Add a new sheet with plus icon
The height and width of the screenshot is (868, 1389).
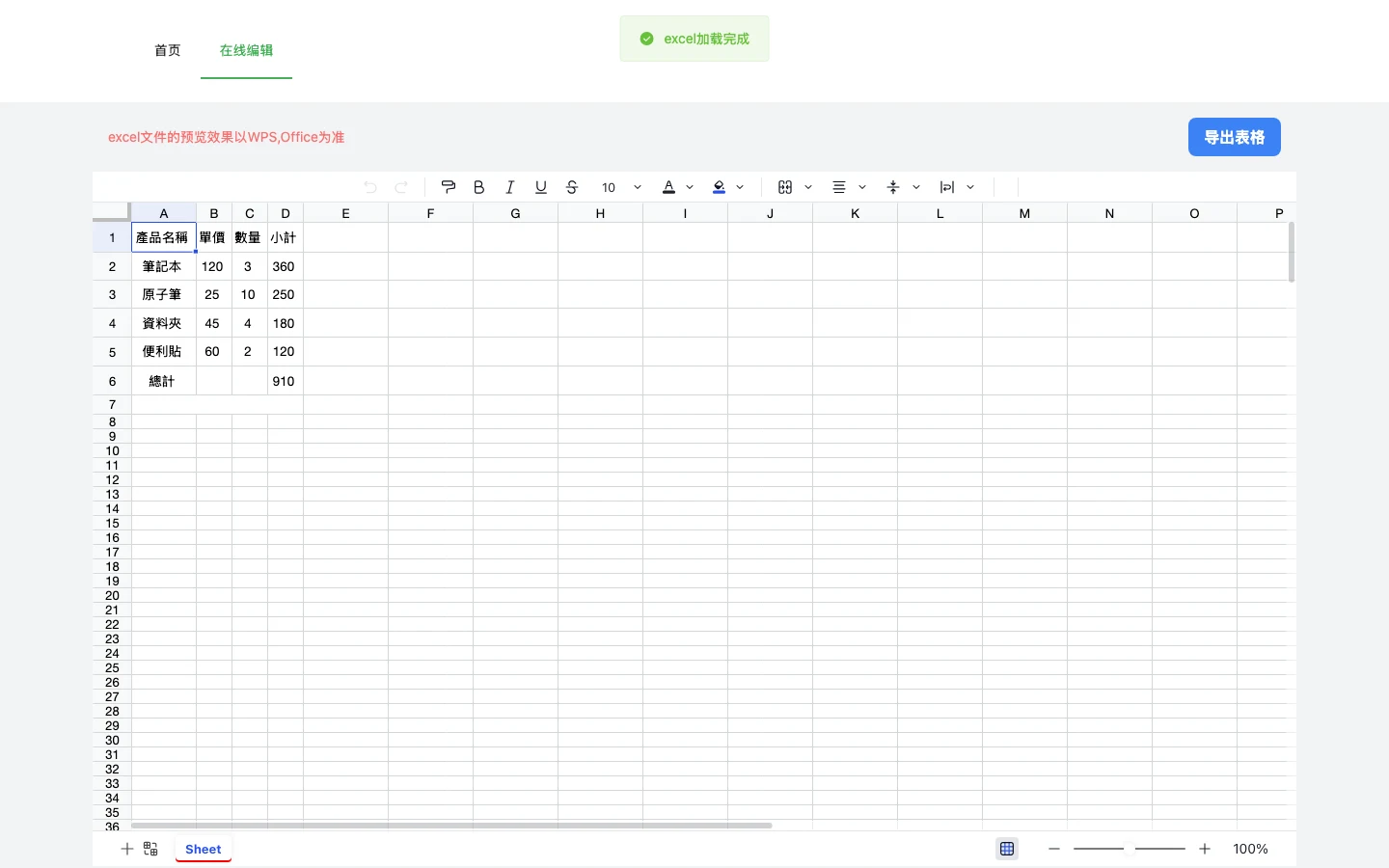coord(126,849)
